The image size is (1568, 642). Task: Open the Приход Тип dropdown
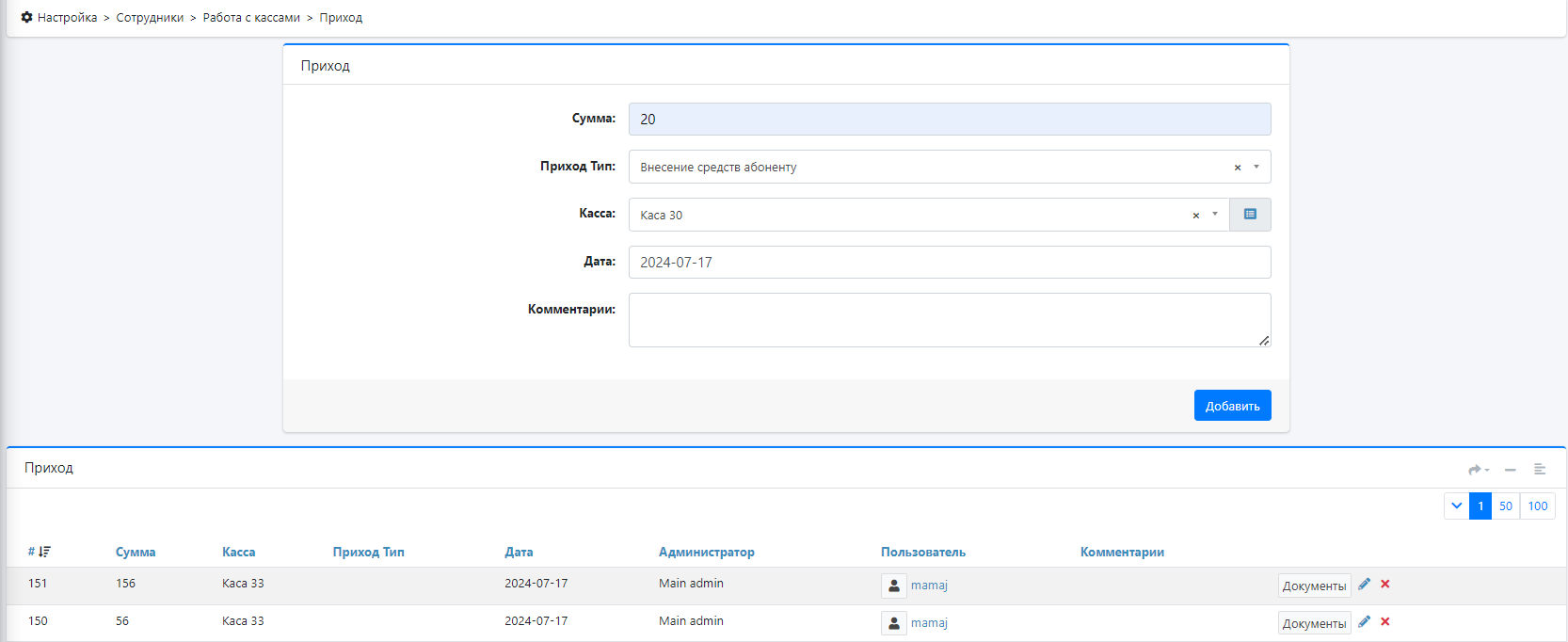click(x=1256, y=167)
